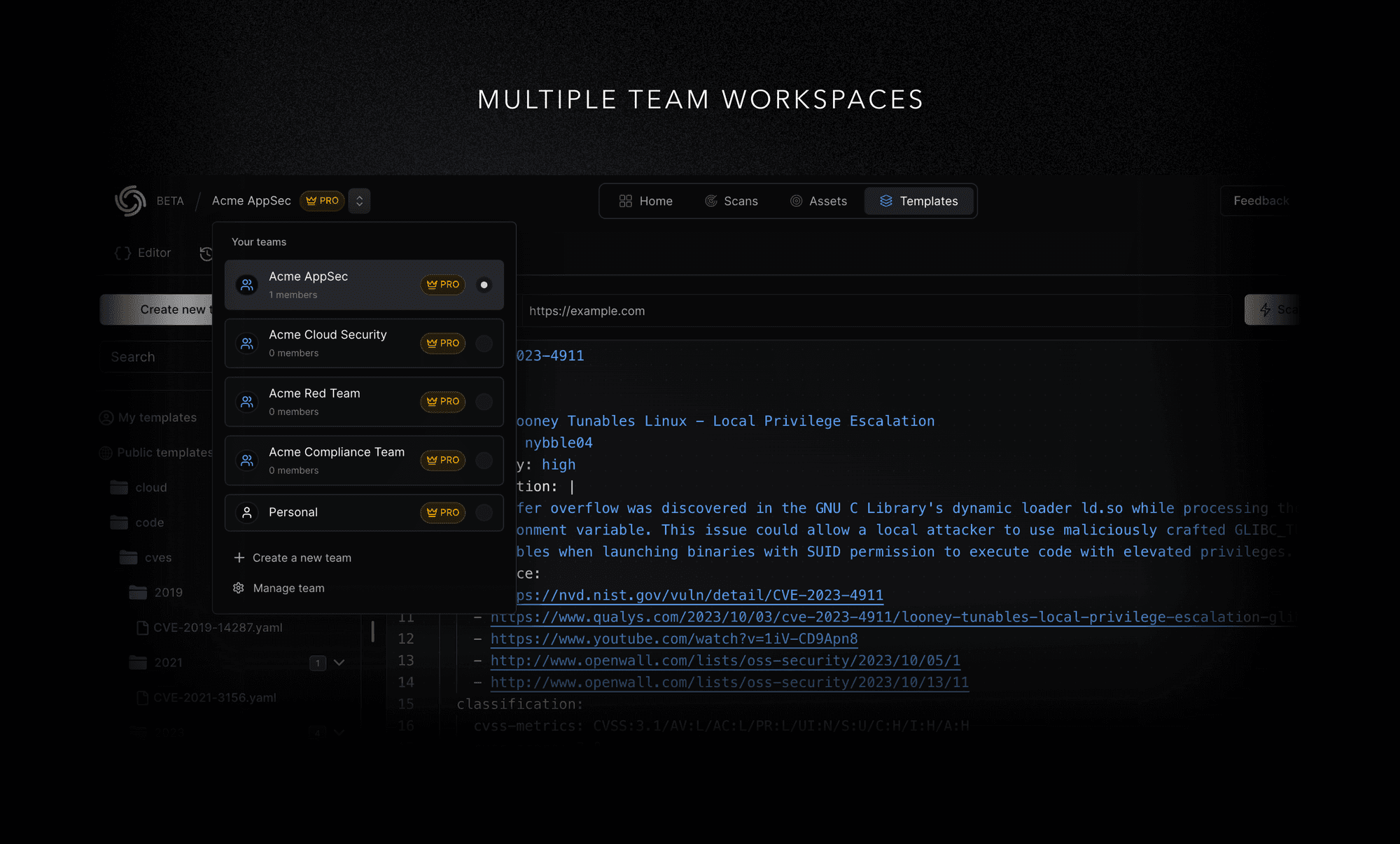
Task: Open the Feedback button
Action: click(1260, 201)
